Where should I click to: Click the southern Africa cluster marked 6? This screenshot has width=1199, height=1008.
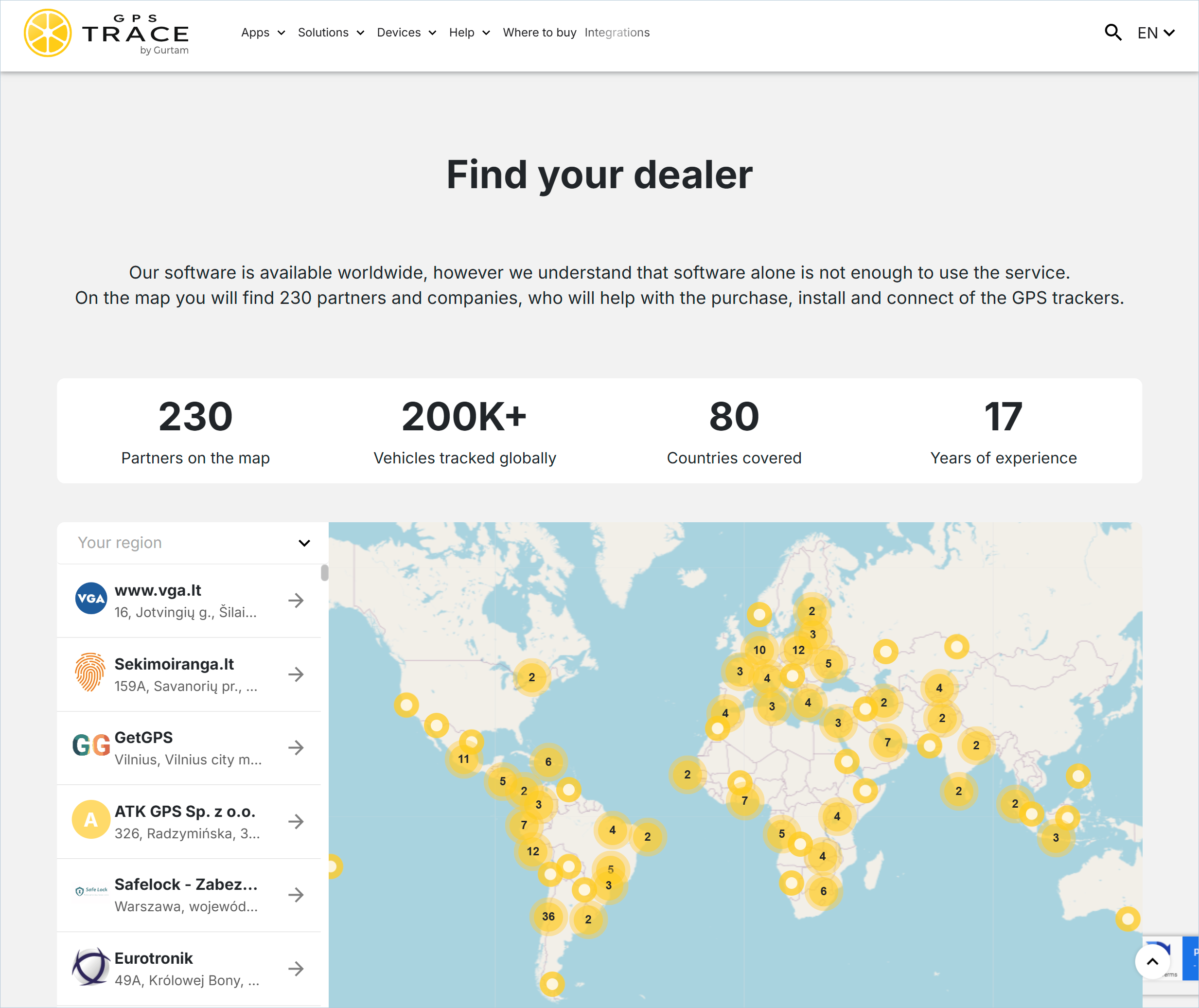[823, 891]
